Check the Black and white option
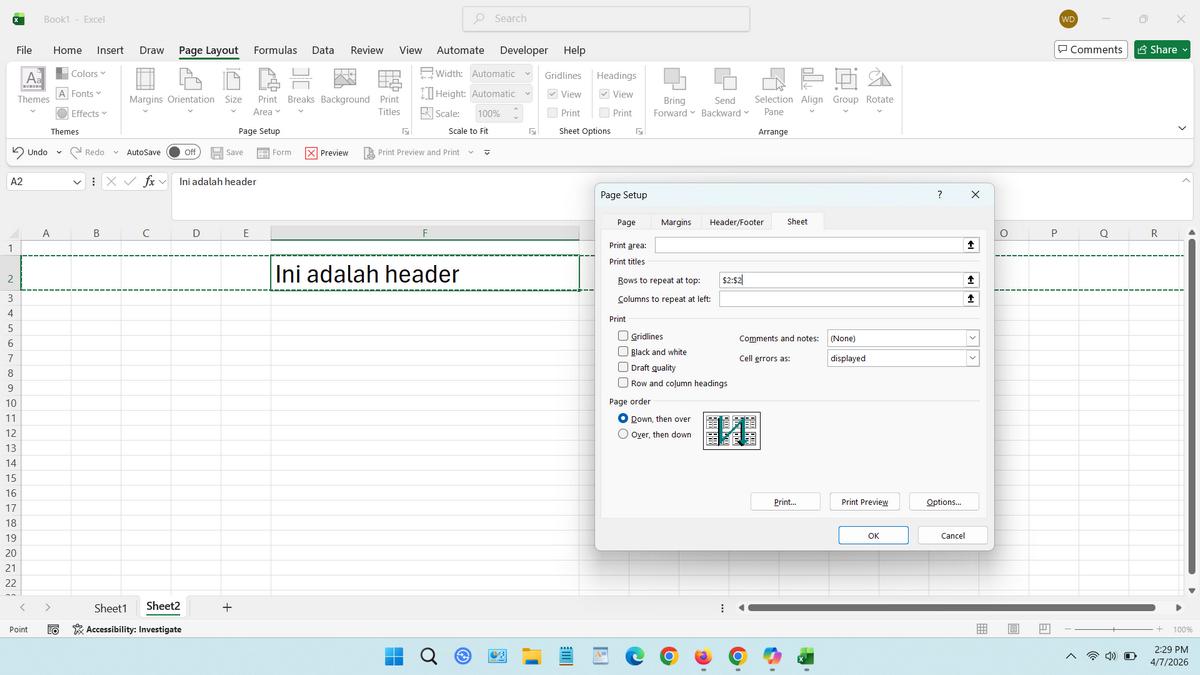 [x=624, y=352]
